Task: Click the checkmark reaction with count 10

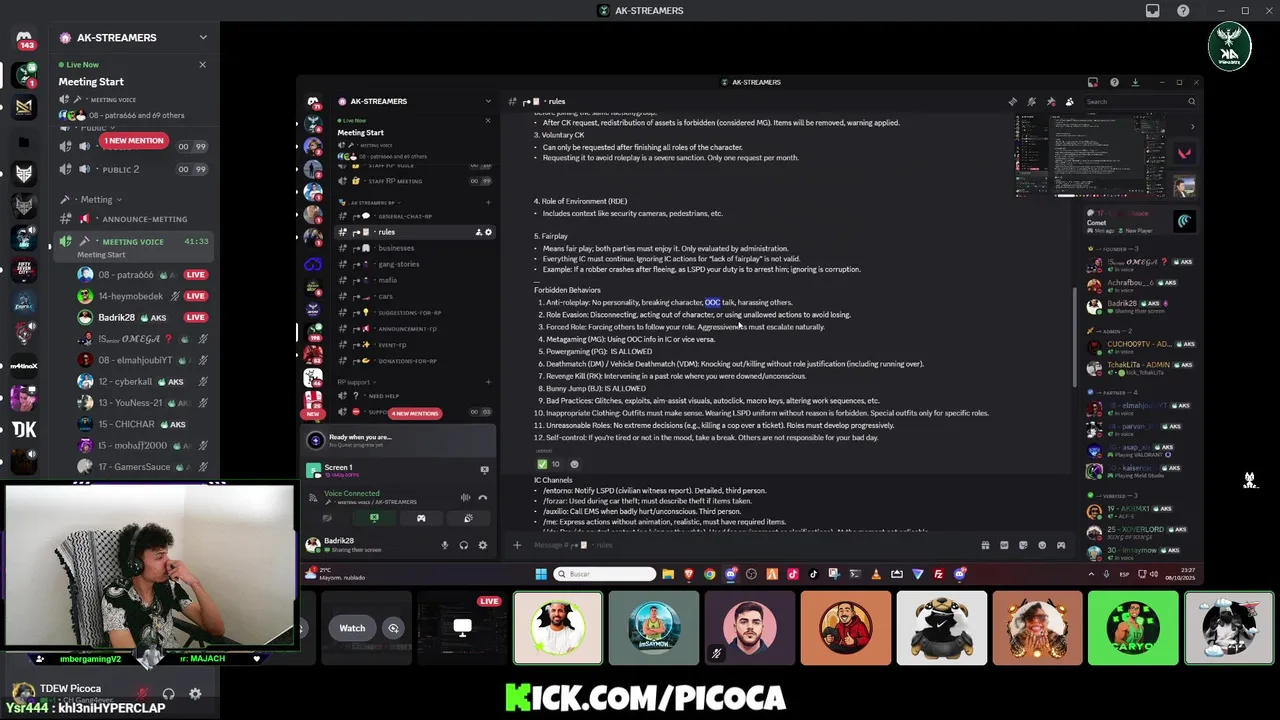Action: tap(549, 464)
